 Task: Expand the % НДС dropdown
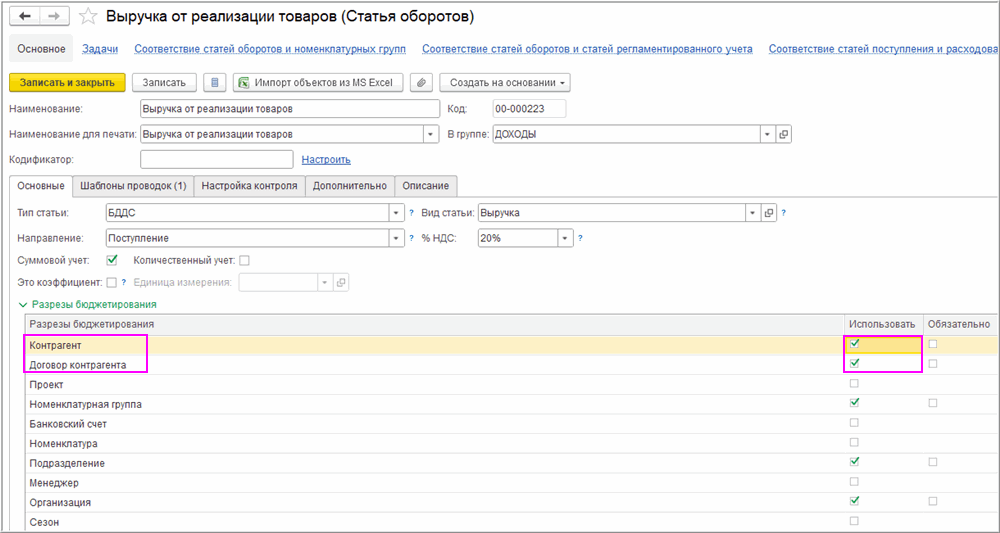tap(565, 238)
